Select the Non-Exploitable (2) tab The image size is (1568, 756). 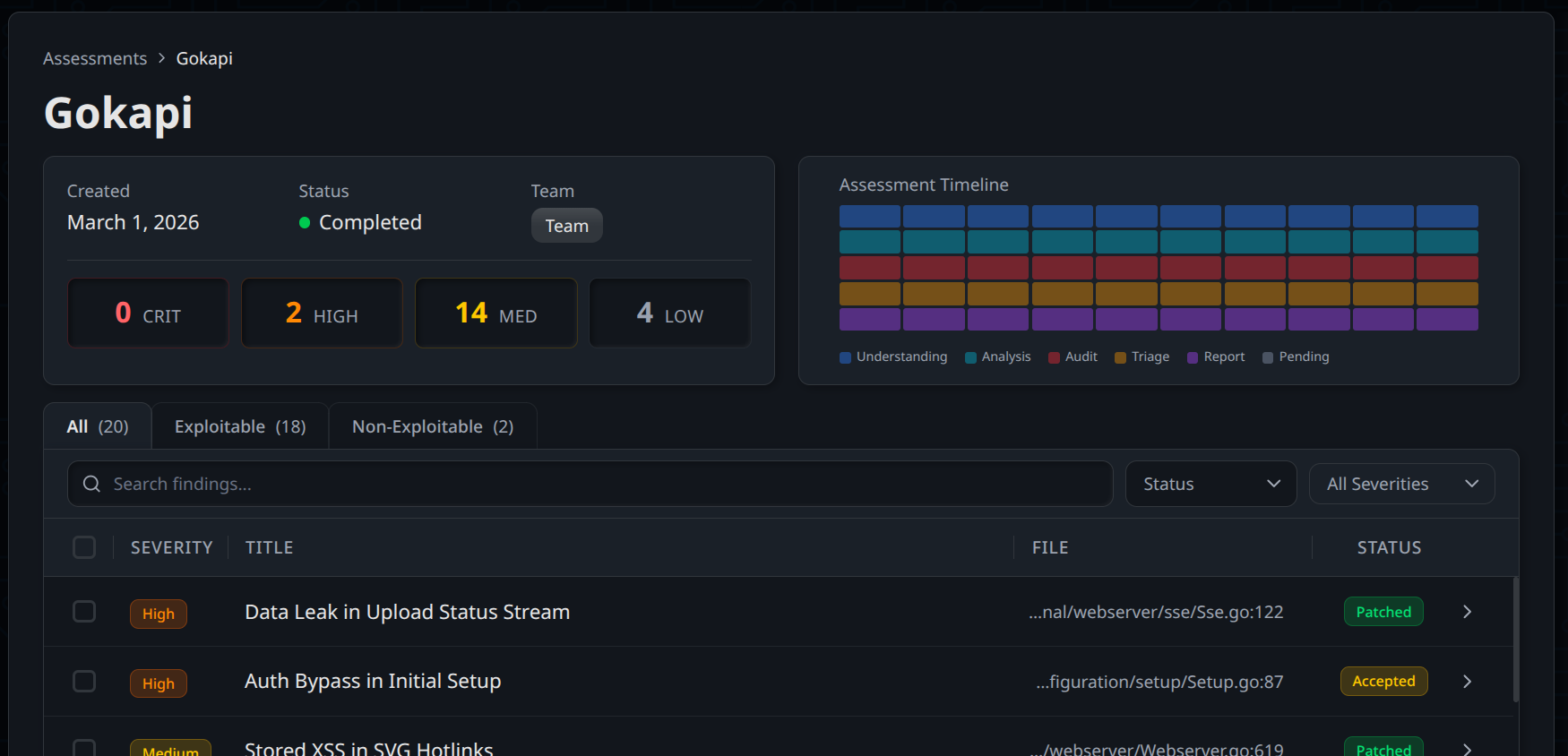pos(433,427)
